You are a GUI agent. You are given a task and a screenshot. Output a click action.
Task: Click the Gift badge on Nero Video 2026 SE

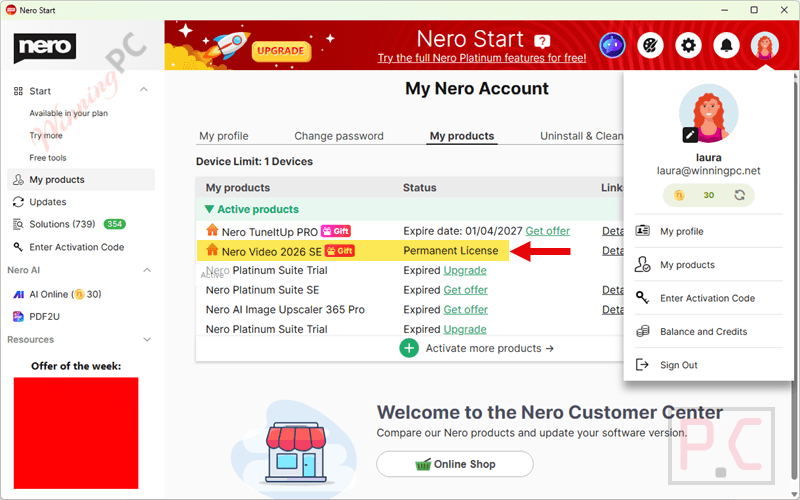tap(340, 251)
